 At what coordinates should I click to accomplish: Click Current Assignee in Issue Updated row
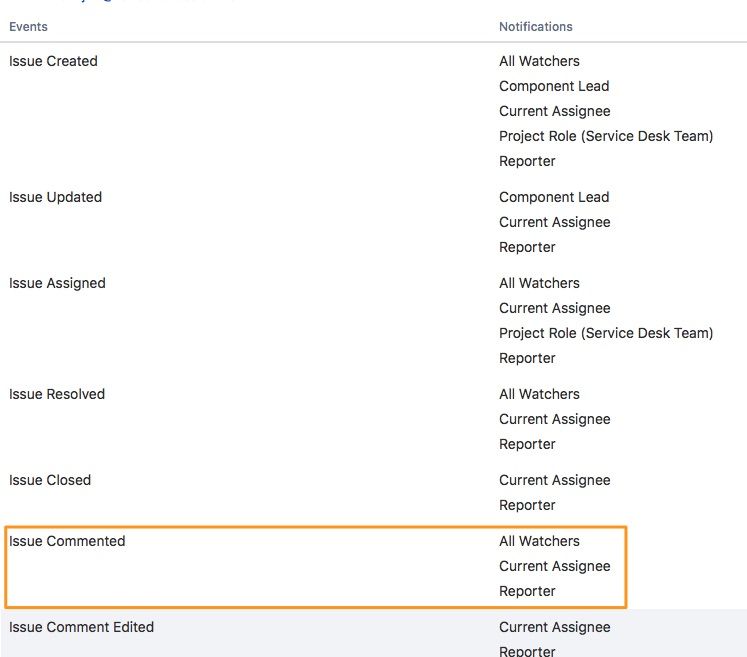(x=554, y=222)
